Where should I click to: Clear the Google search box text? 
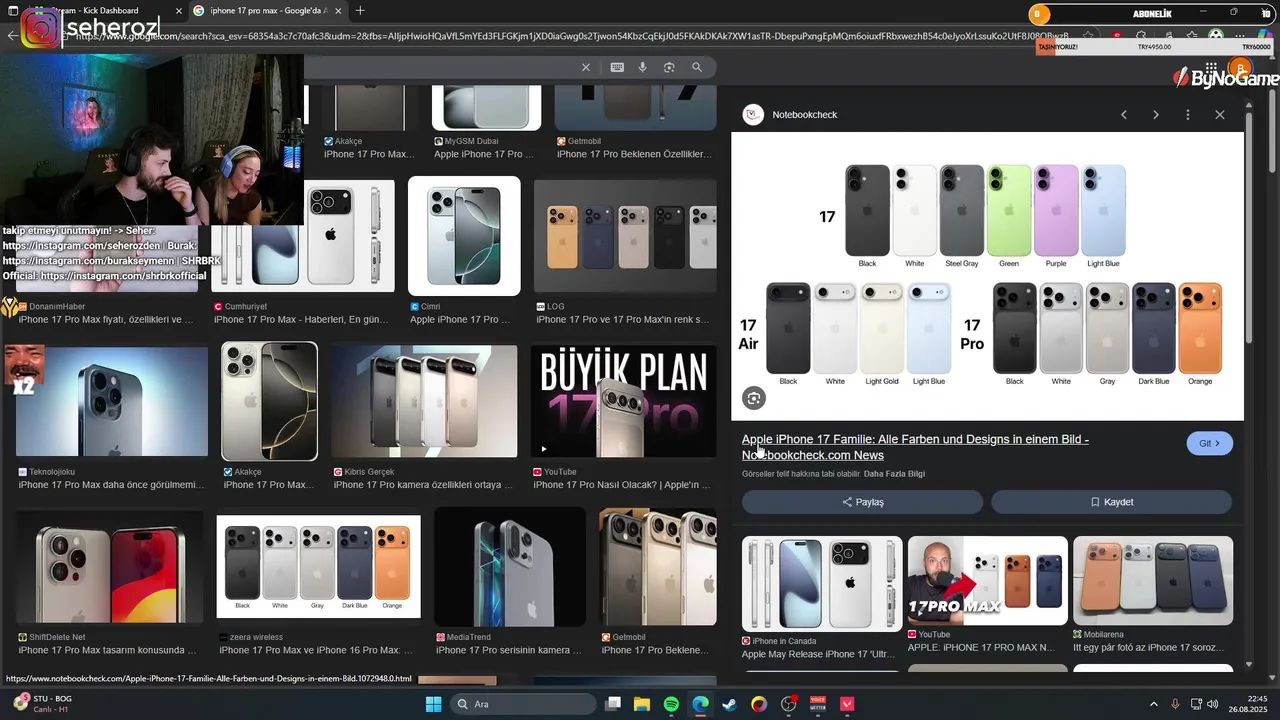click(586, 67)
